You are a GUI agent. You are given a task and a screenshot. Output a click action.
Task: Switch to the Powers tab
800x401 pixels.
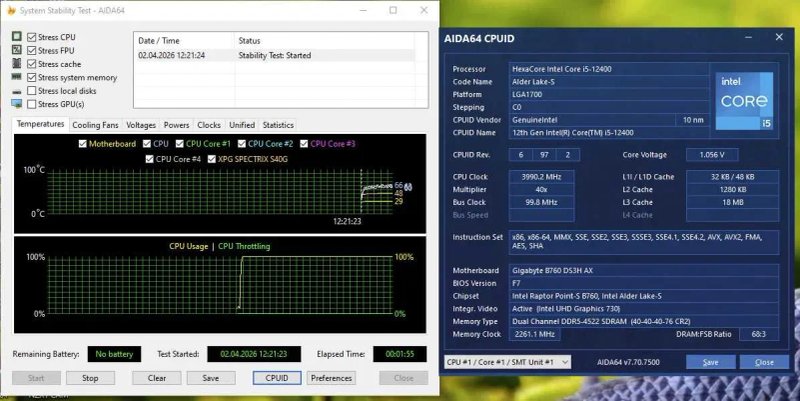pos(177,125)
